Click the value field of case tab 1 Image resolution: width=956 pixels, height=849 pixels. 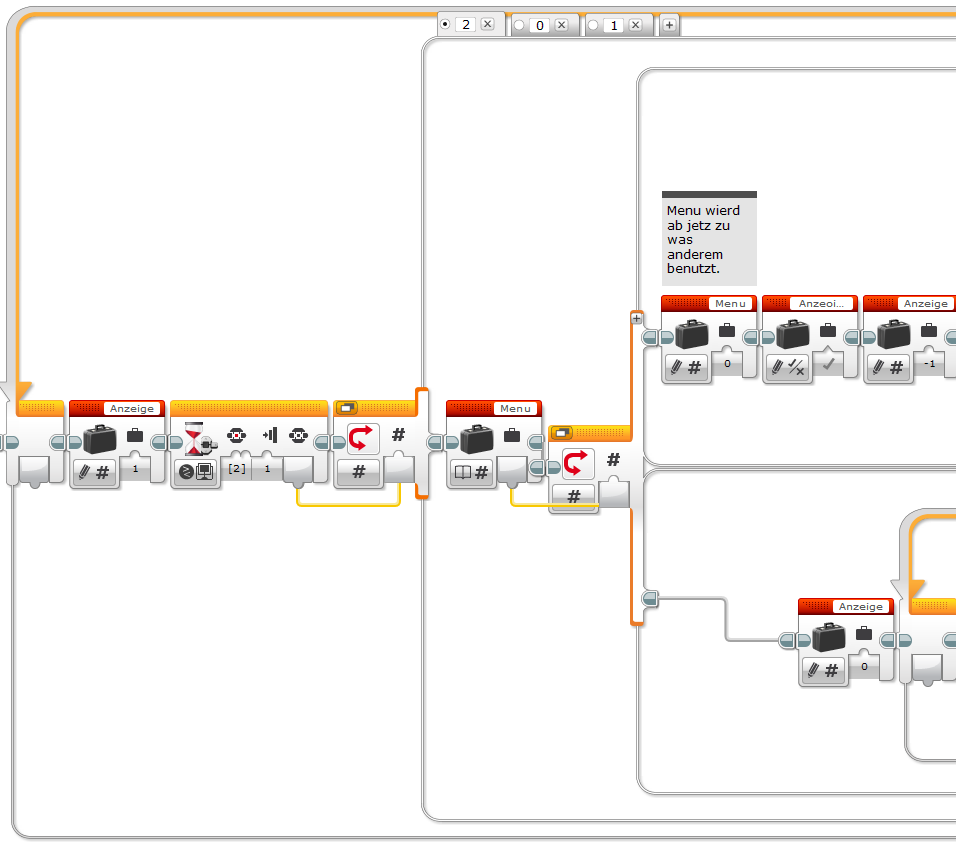click(x=613, y=25)
